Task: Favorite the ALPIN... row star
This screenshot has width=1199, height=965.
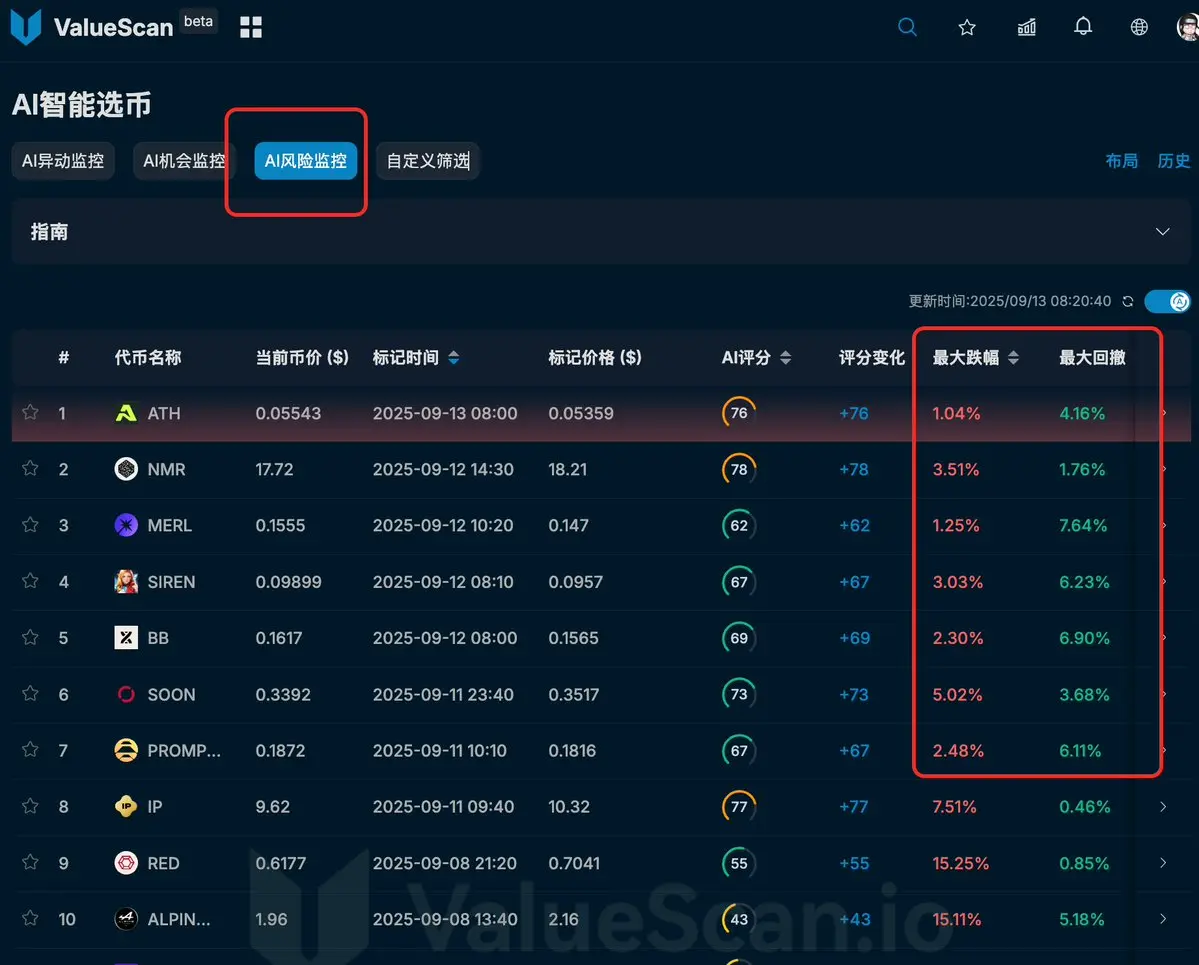Action: (x=30, y=918)
